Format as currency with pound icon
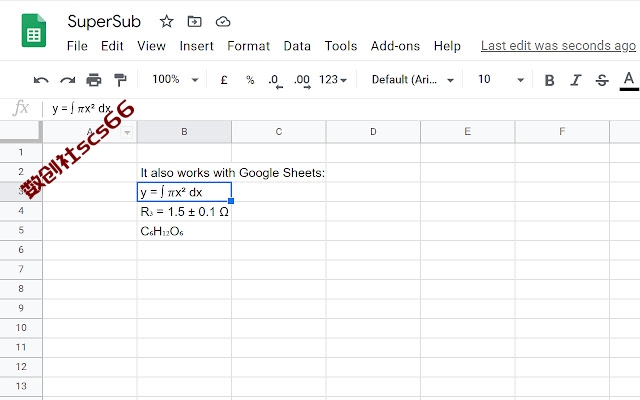The height and width of the screenshot is (400, 640). tap(224, 80)
